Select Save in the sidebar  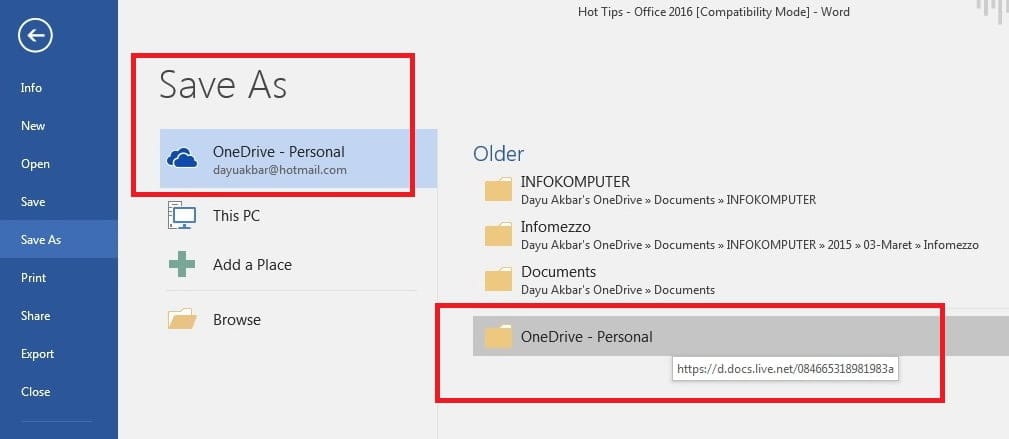pyautogui.click(x=59, y=201)
